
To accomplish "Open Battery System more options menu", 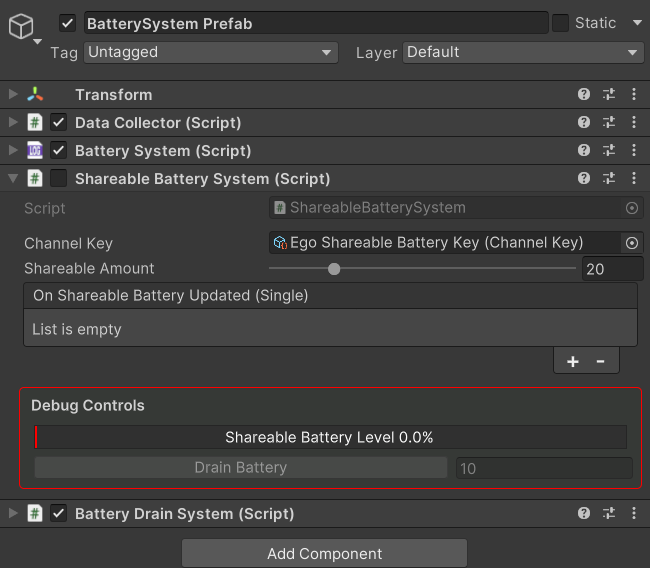I will point(634,150).
